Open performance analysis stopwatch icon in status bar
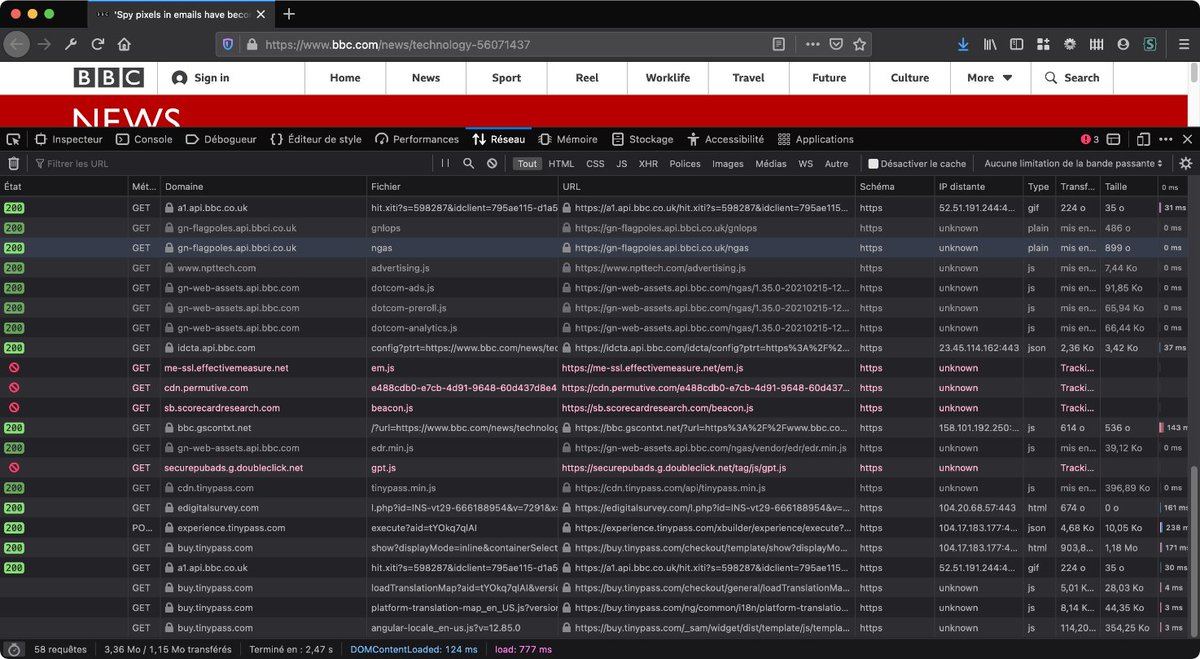This screenshot has width=1200, height=659. [x=13, y=649]
